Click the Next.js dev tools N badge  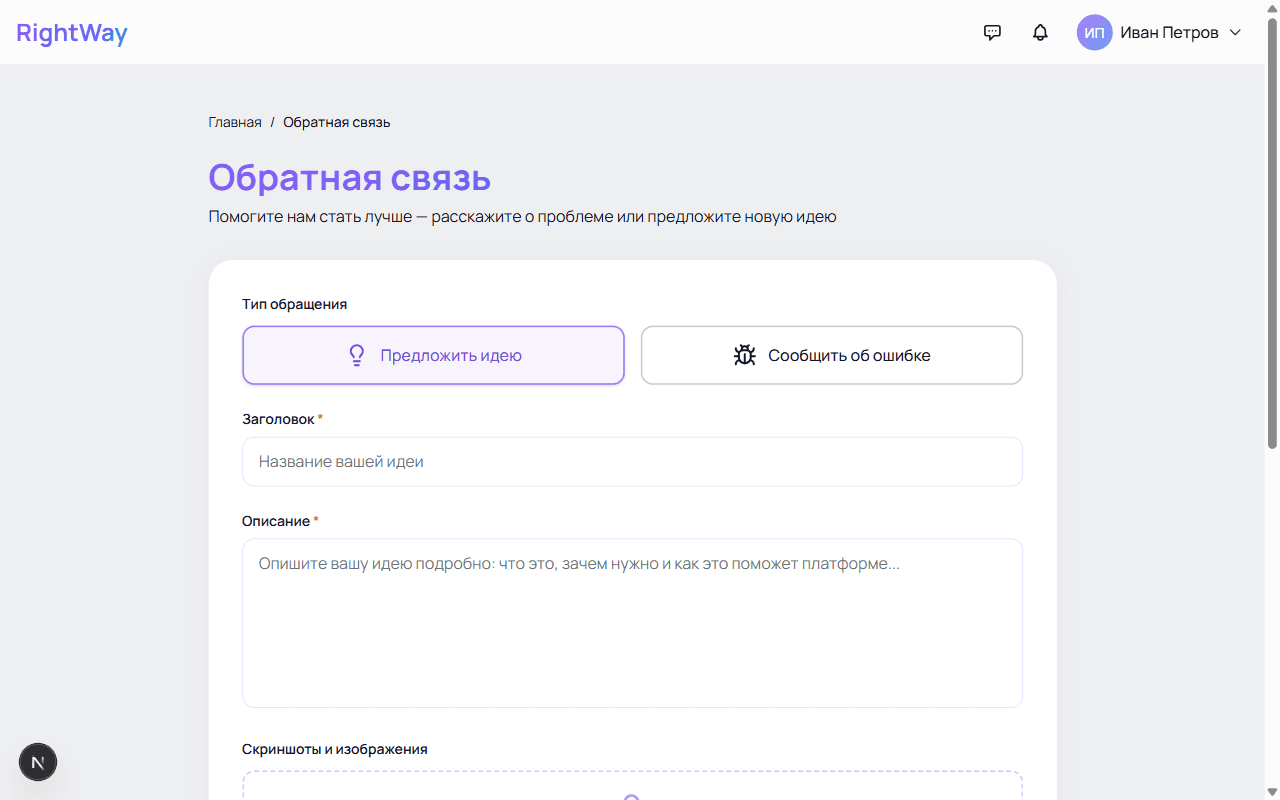coord(38,763)
